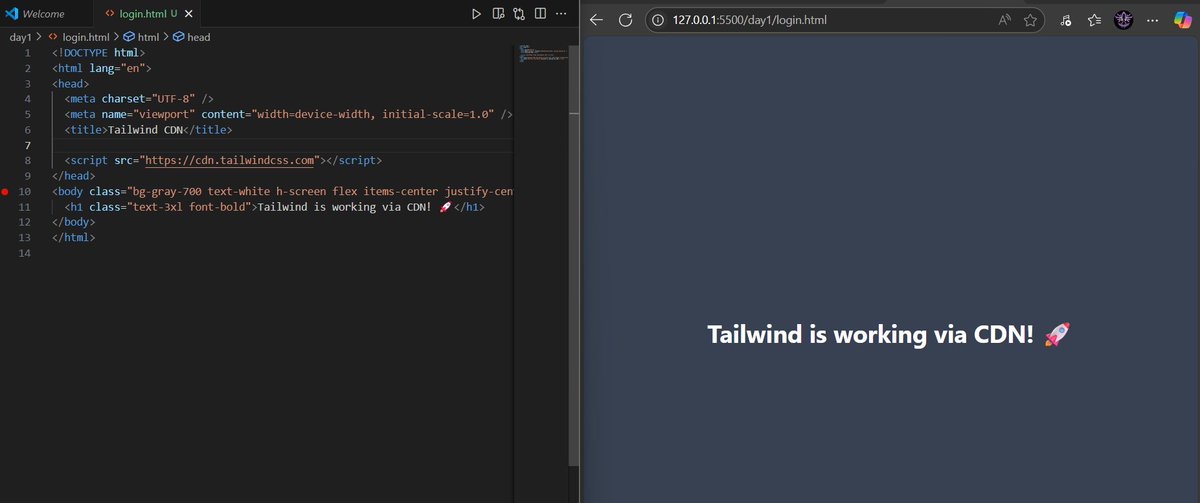The image size is (1200, 503).
Task: Click the closing '</body>' tag line
Action: click(x=73, y=222)
